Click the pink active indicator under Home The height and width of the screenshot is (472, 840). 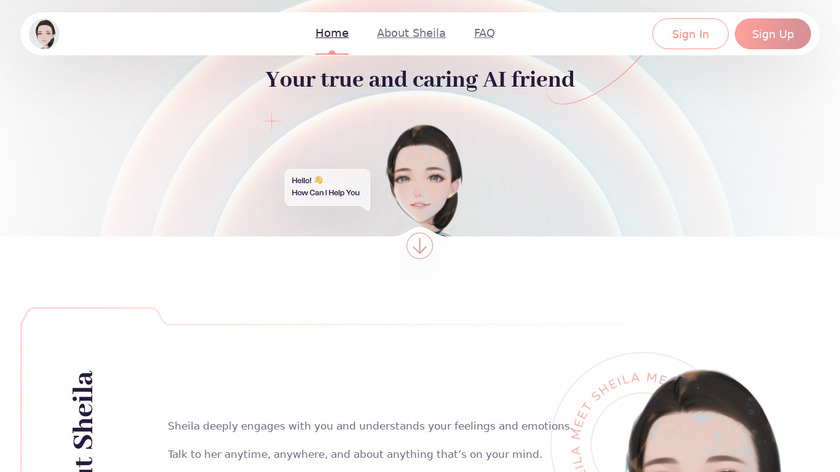[x=332, y=53]
